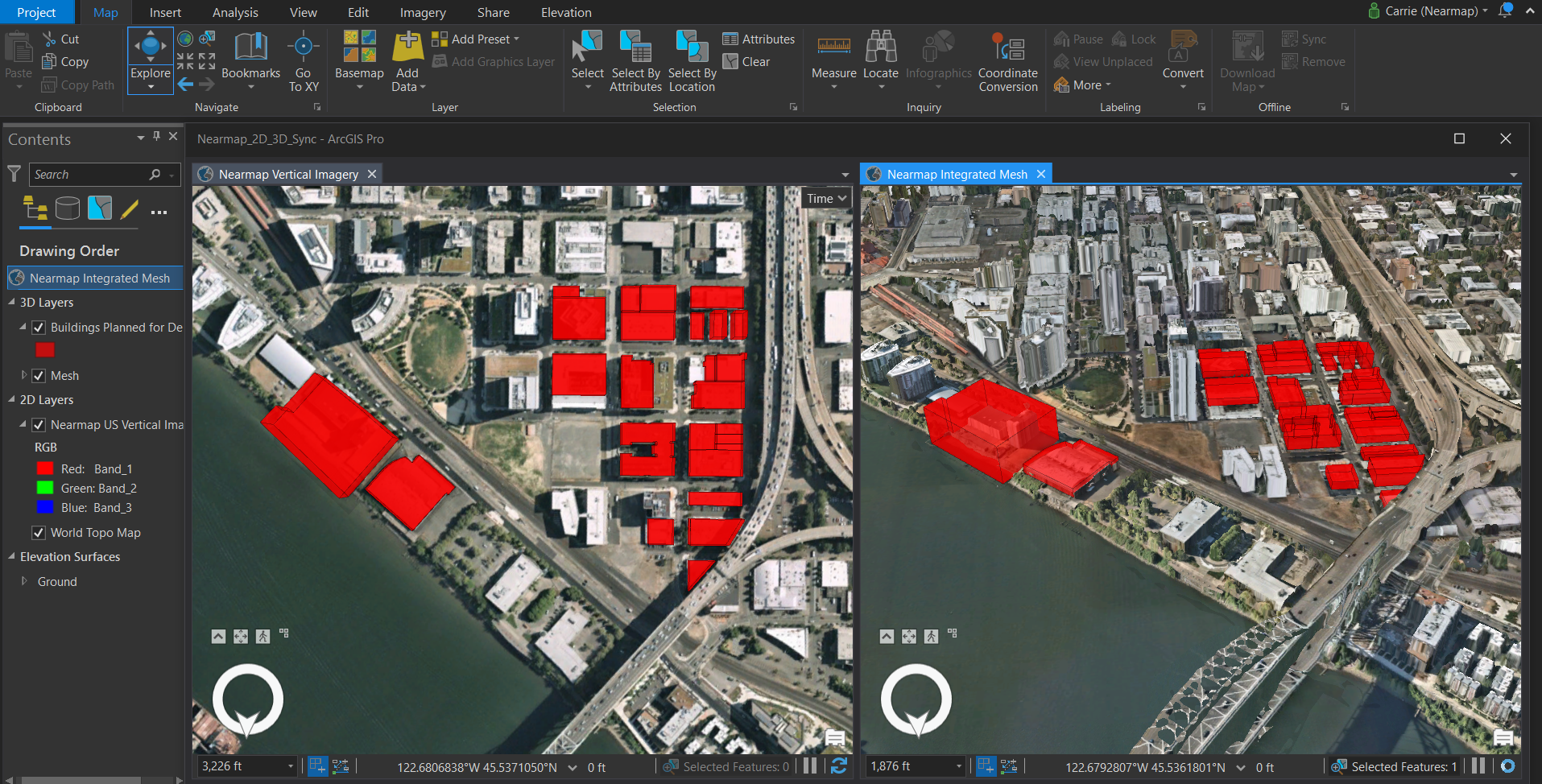Switch Contents panel to List By Data Source
The height and width of the screenshot is (784, 1542).
pyautogui.click(x=68, y=208)
